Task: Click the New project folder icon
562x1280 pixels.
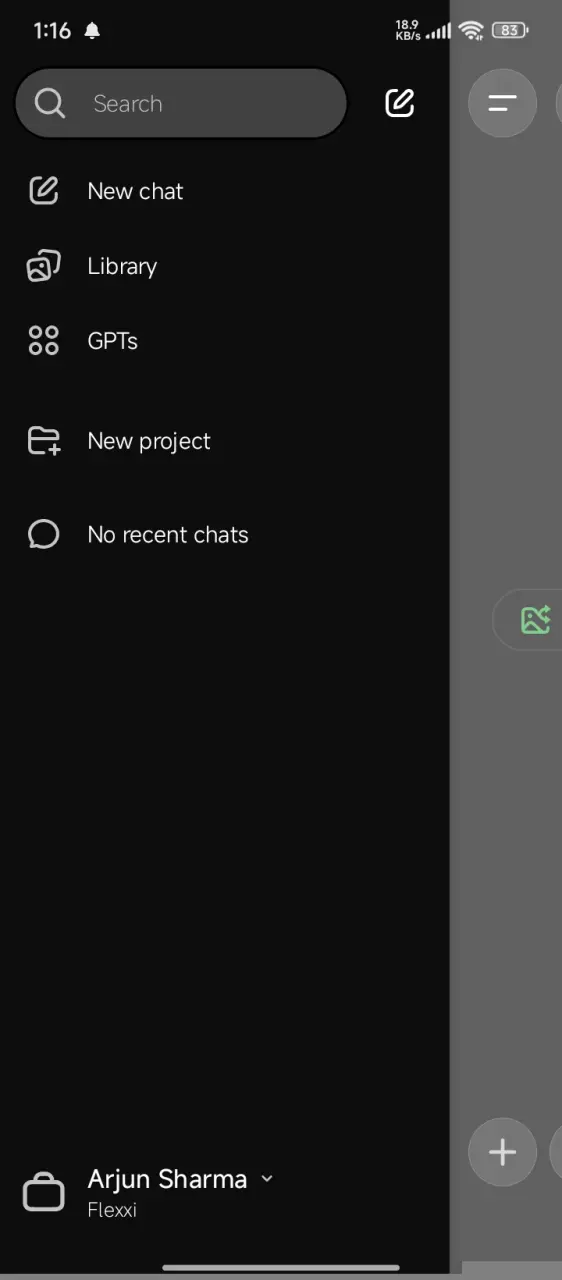Action: coord(43,441)
